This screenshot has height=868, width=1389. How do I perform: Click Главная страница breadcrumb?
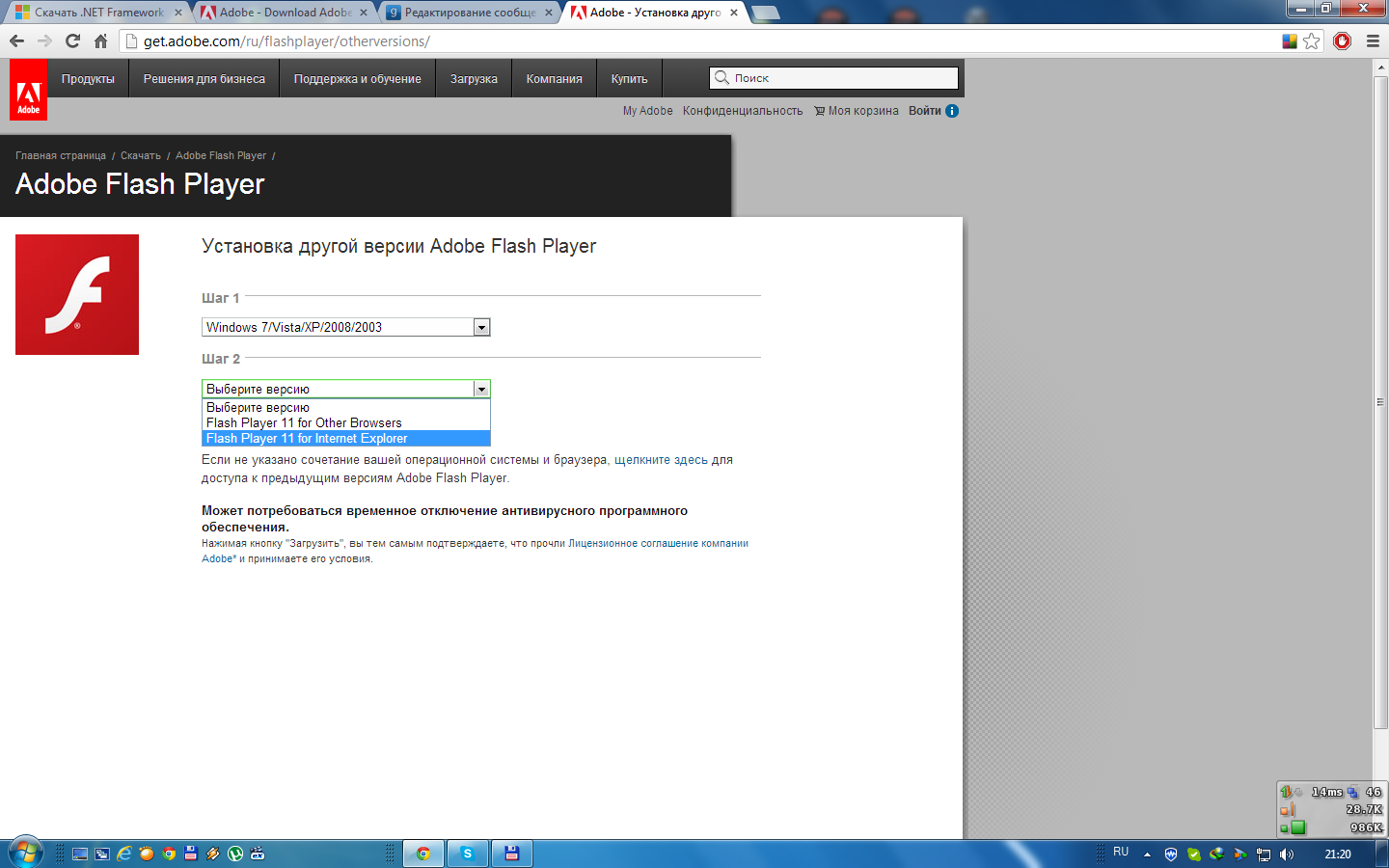point(61,155)
